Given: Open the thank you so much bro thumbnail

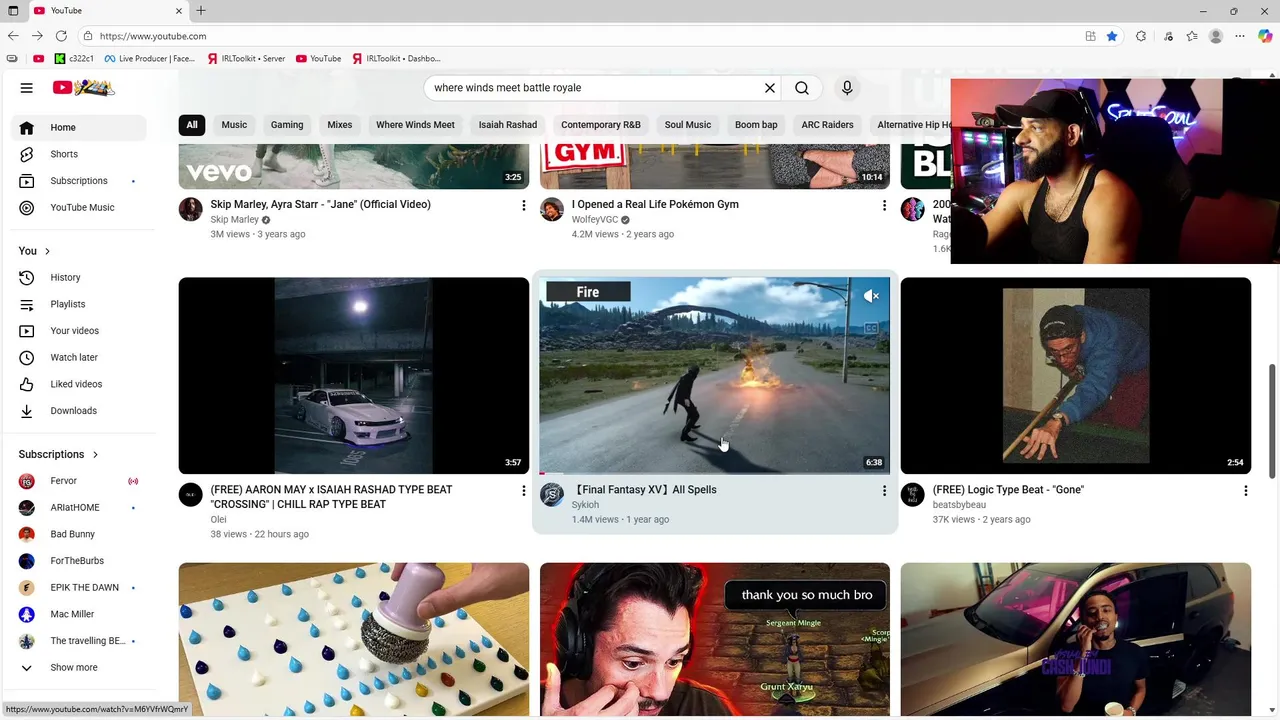Looking at the screenshot, I should [714, 640].
